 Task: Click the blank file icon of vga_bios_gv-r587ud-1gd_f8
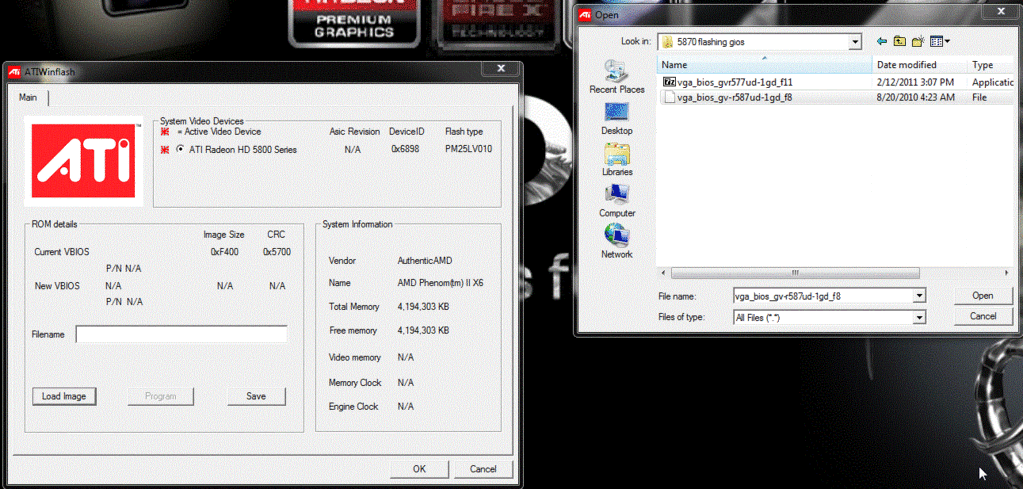pos(669,97)
